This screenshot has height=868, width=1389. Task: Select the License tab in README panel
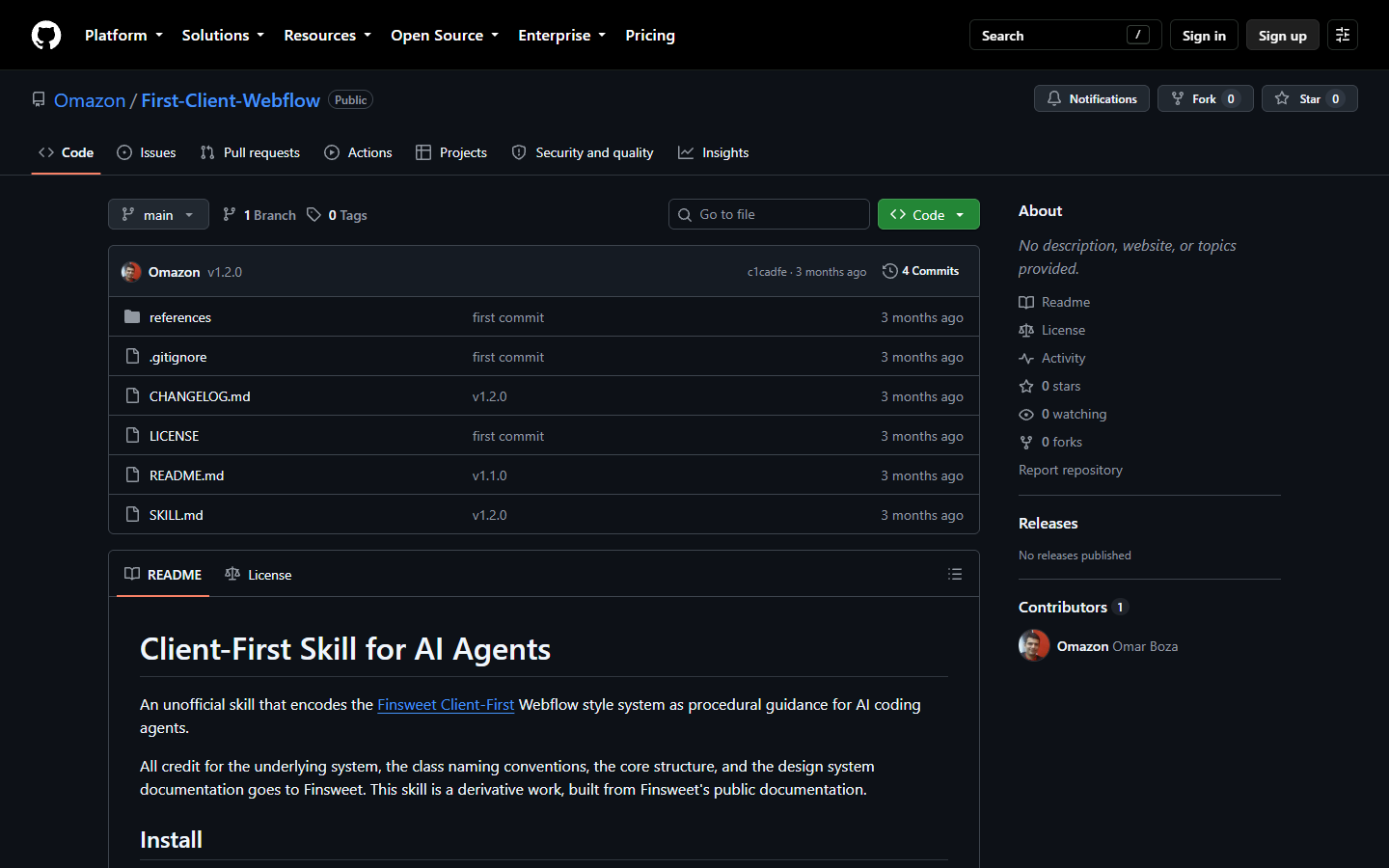[x=259, y=574]
